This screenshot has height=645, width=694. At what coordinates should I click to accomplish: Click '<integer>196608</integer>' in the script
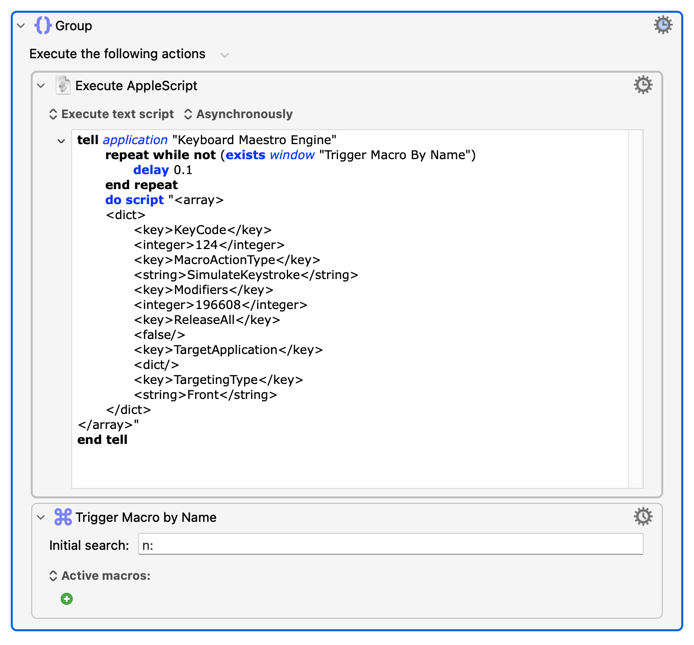coord(220,305)
